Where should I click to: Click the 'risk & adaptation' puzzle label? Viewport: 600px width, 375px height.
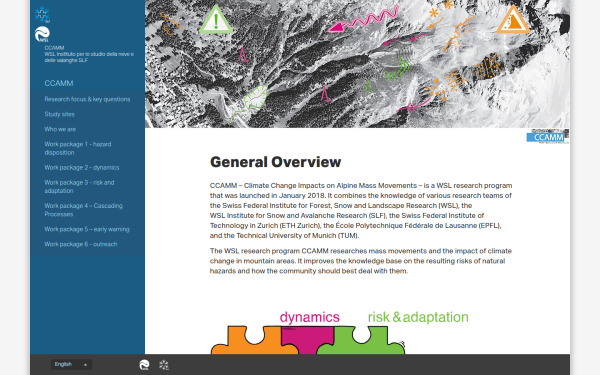click(x=418, y=317)
